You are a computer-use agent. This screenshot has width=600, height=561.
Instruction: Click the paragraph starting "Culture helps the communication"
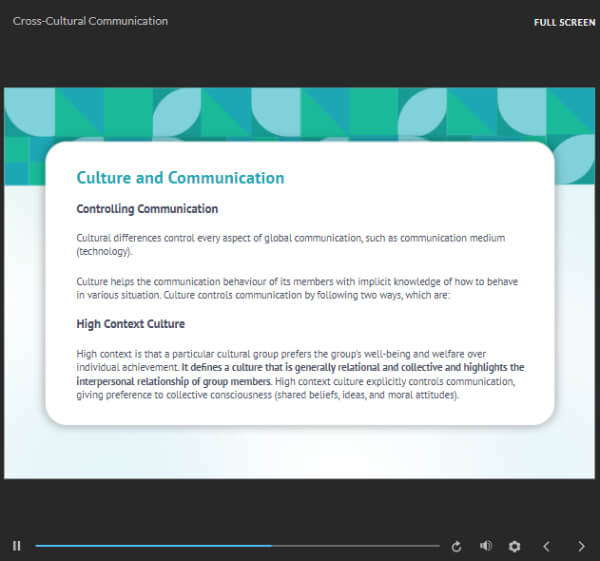[x=297, y=288]
